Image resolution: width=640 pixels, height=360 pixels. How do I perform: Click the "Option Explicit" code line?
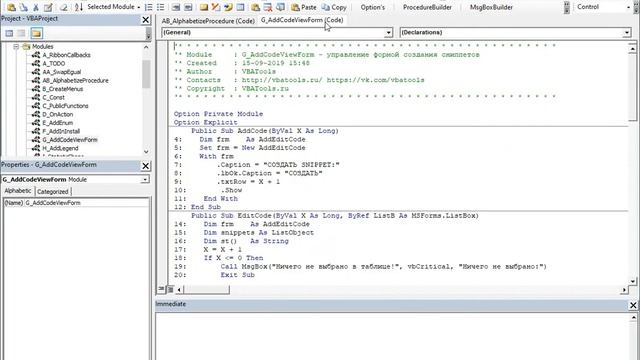pyautogui.click(x=205, y=122)
